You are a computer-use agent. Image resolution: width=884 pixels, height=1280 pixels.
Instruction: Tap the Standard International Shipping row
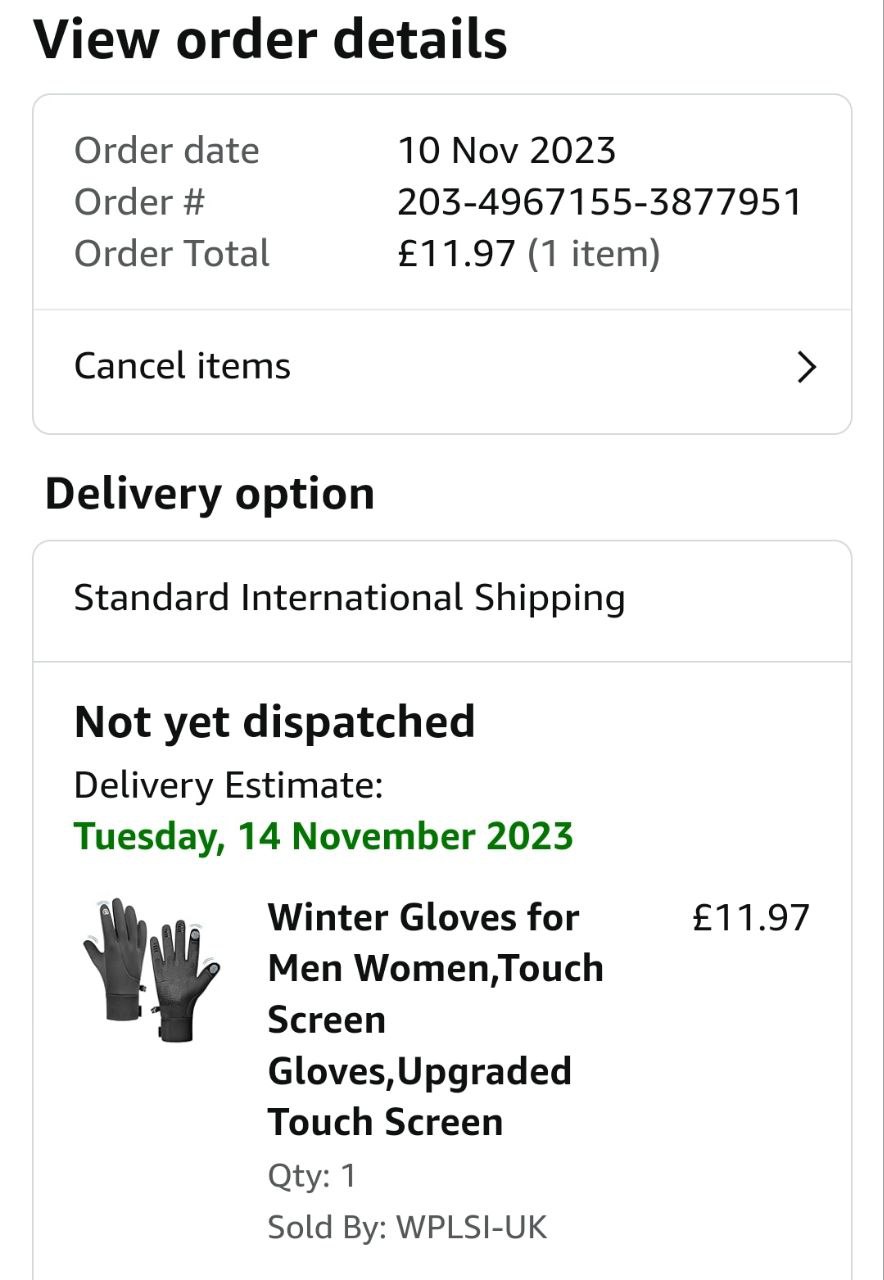tap(349, 598)
